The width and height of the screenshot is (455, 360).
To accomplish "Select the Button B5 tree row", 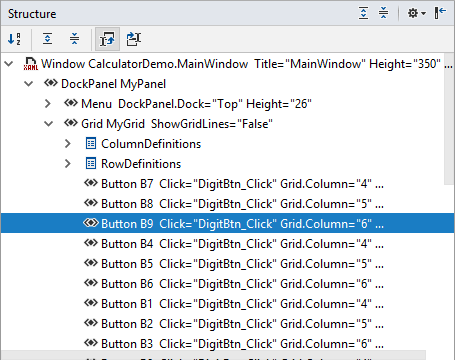I will click(227, 264).
